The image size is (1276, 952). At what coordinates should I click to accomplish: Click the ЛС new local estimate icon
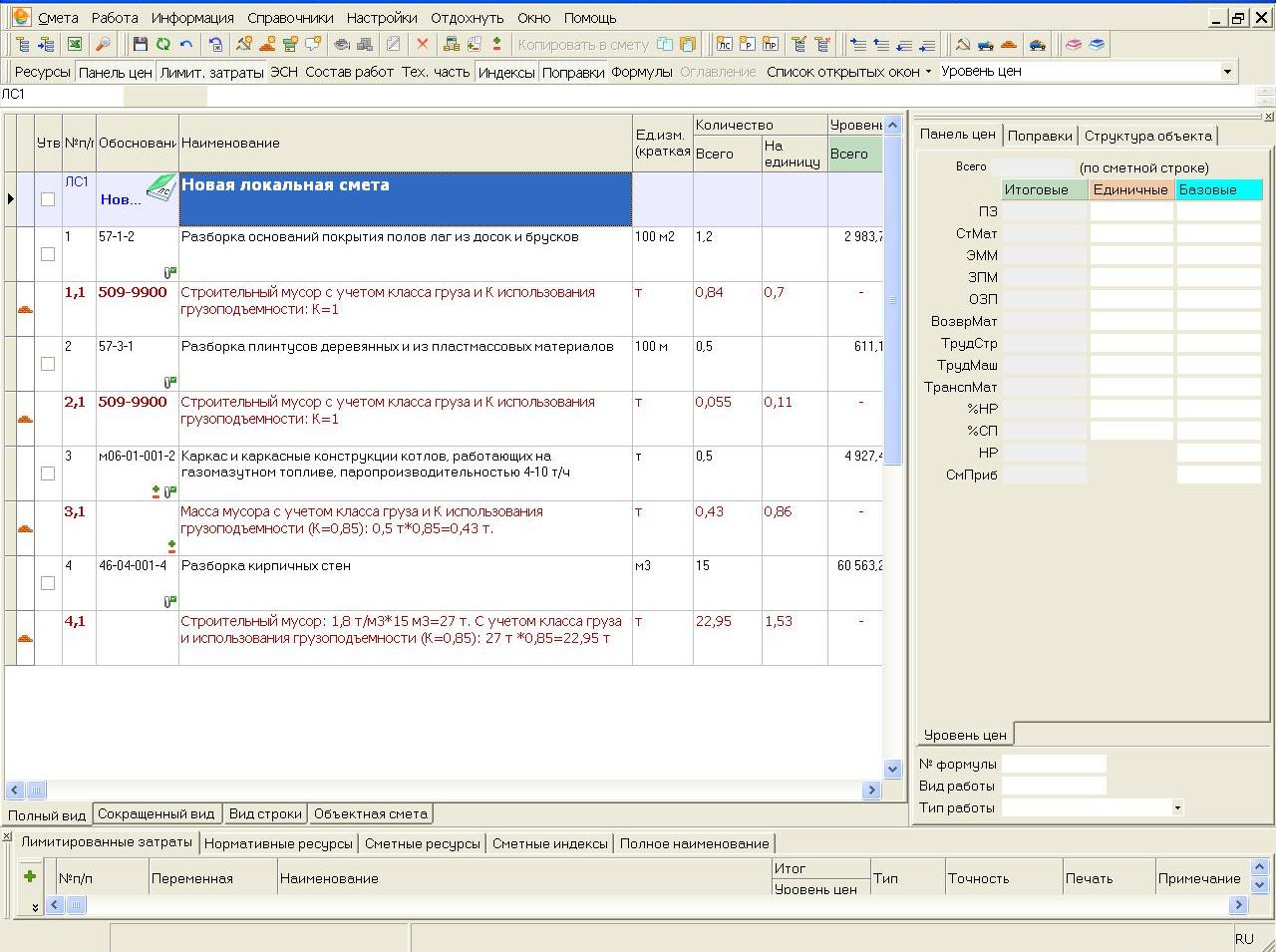[x=725, y=45]
